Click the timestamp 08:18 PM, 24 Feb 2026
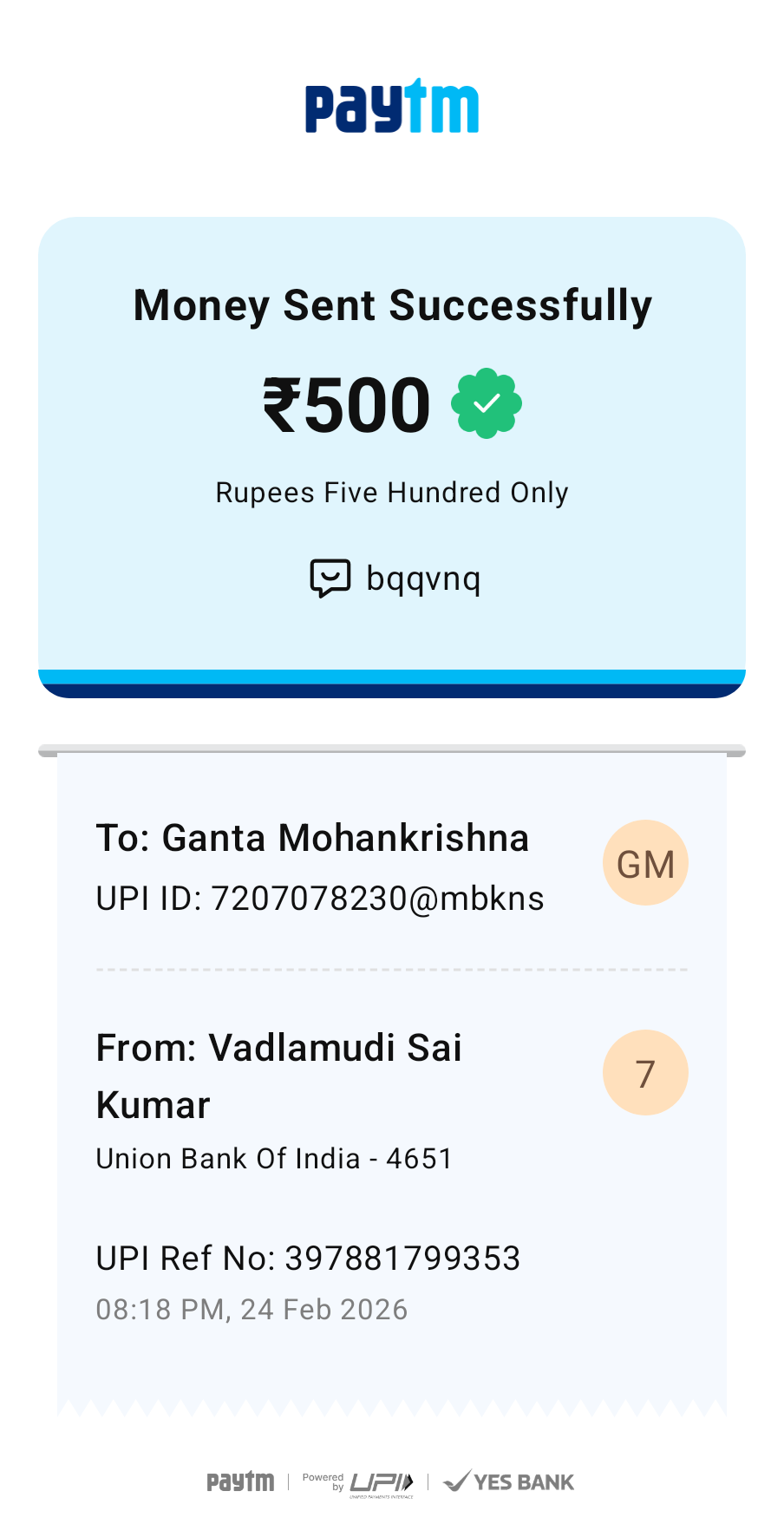Viewport: 784px width, 1537px height. pyautogui.click(x=252, y=1309)
